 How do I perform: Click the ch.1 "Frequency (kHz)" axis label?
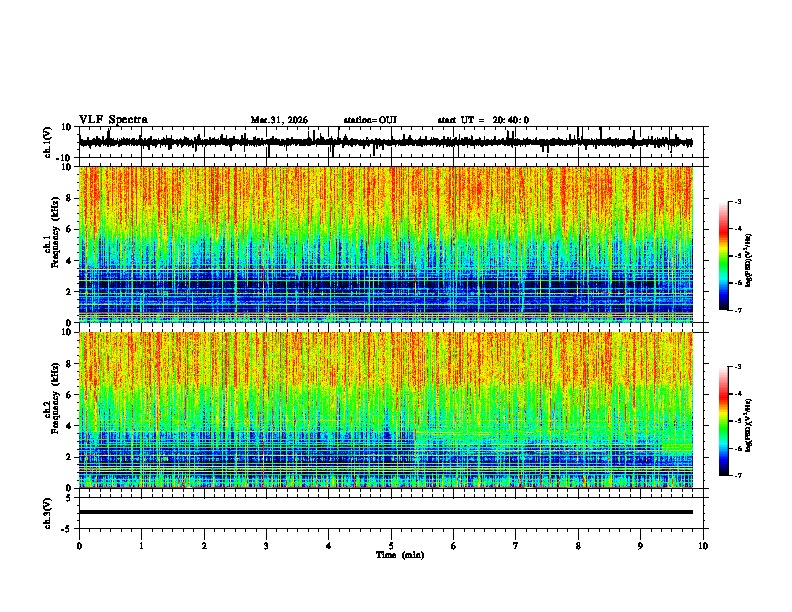point(55,232)
